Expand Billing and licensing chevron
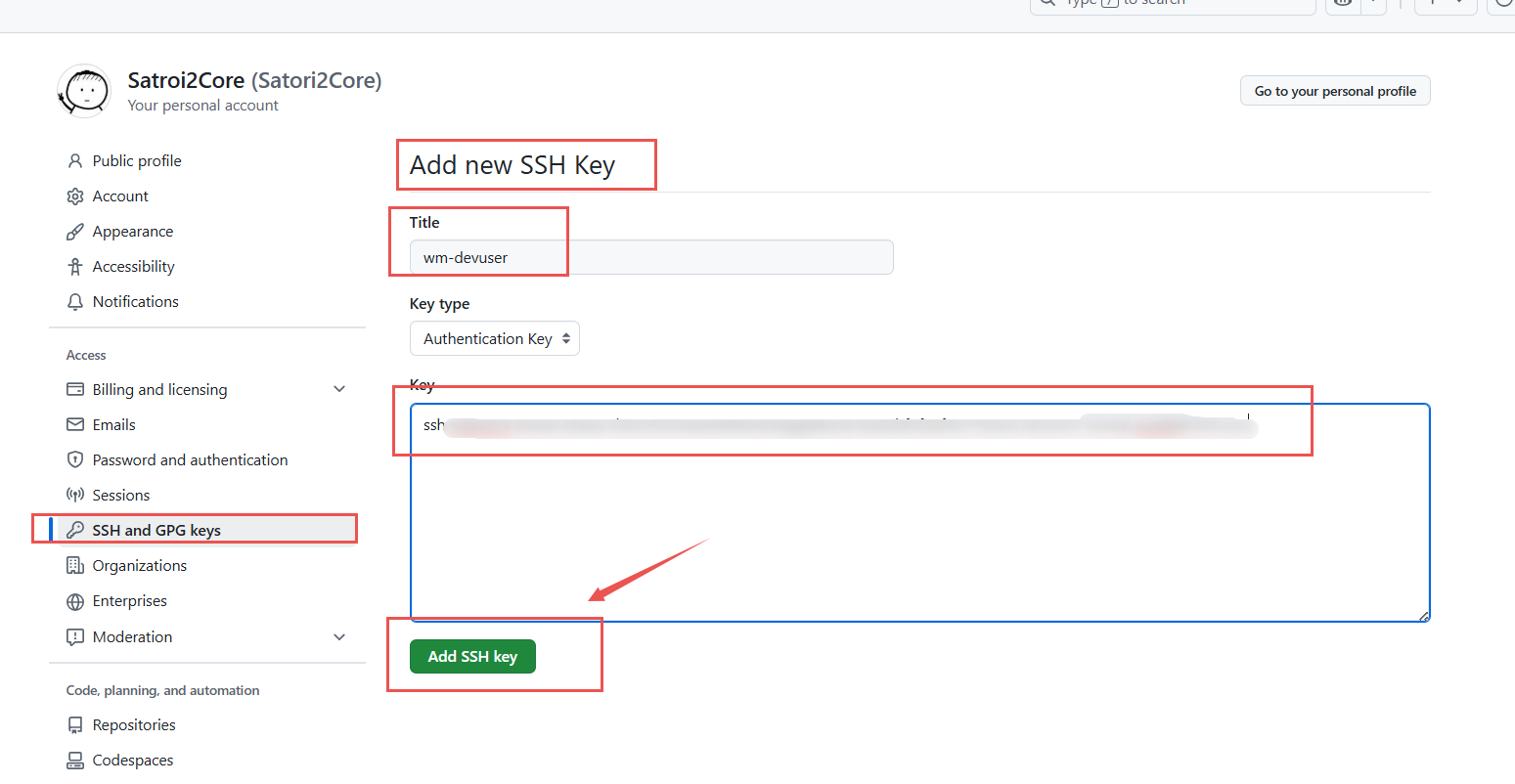This screenshot has width=1515, height=784. [x=339, y=389]
